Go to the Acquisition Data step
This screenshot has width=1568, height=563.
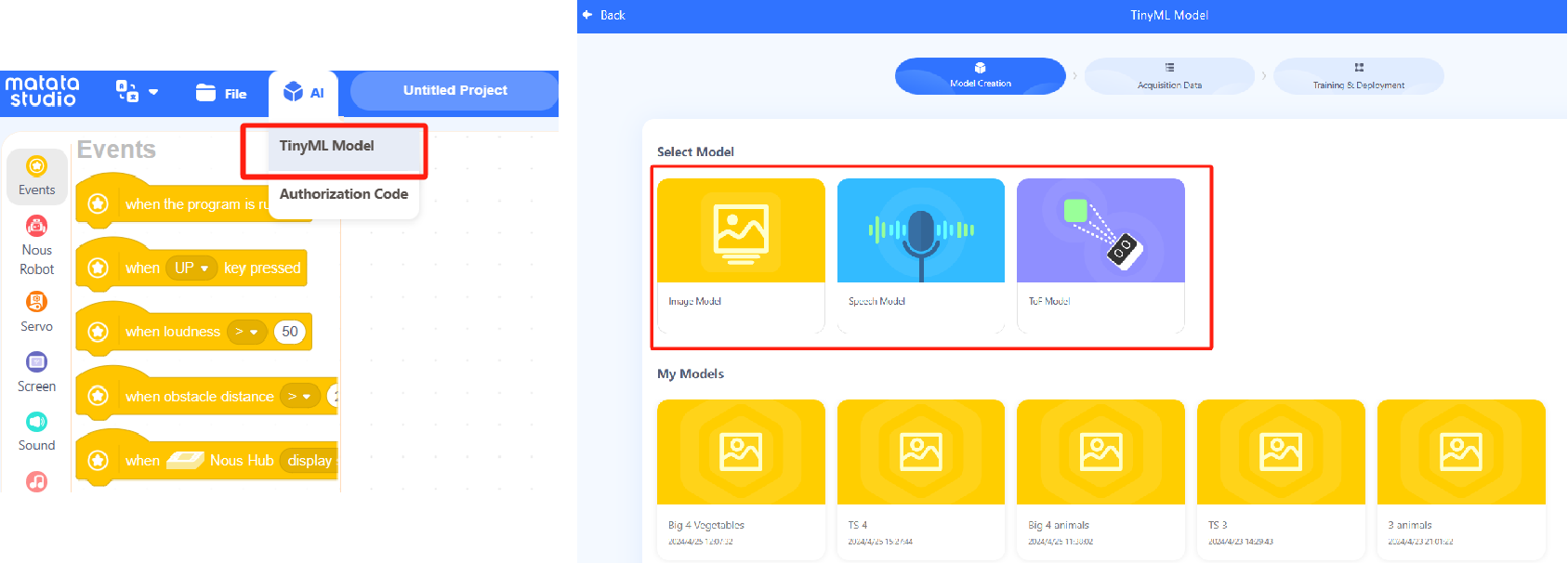click(x=1169, y=75)
